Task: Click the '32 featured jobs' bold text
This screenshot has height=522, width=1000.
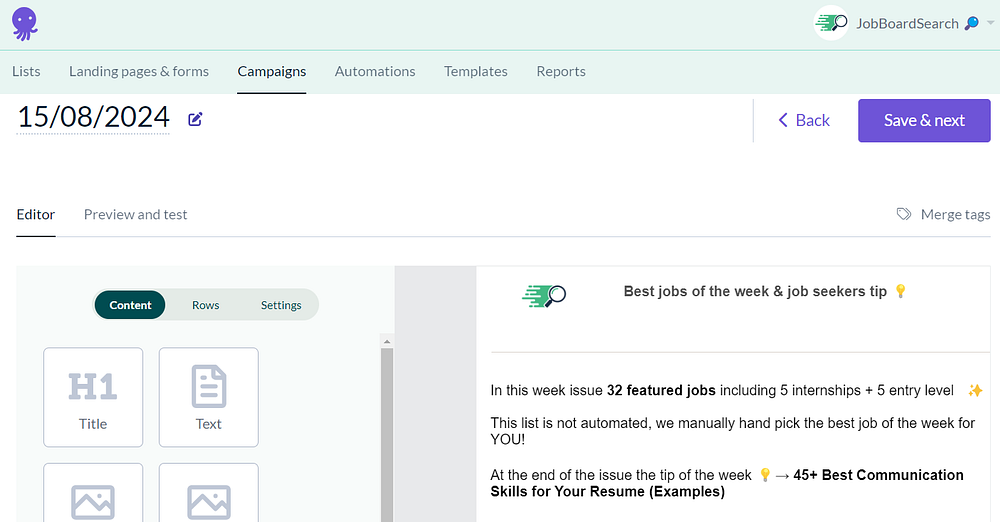Action: pos(661,391)
